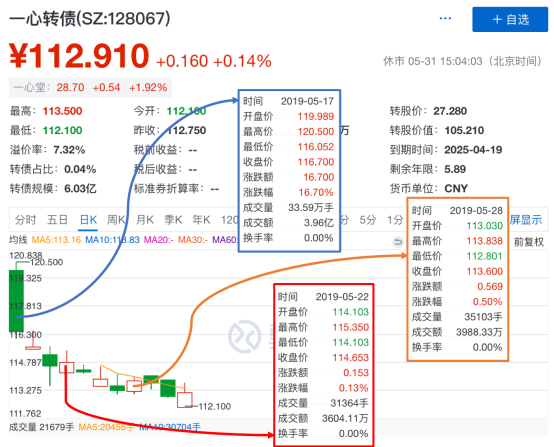
Task: Switch to the 分时 chart tab
Action: (x=25, y=220)
